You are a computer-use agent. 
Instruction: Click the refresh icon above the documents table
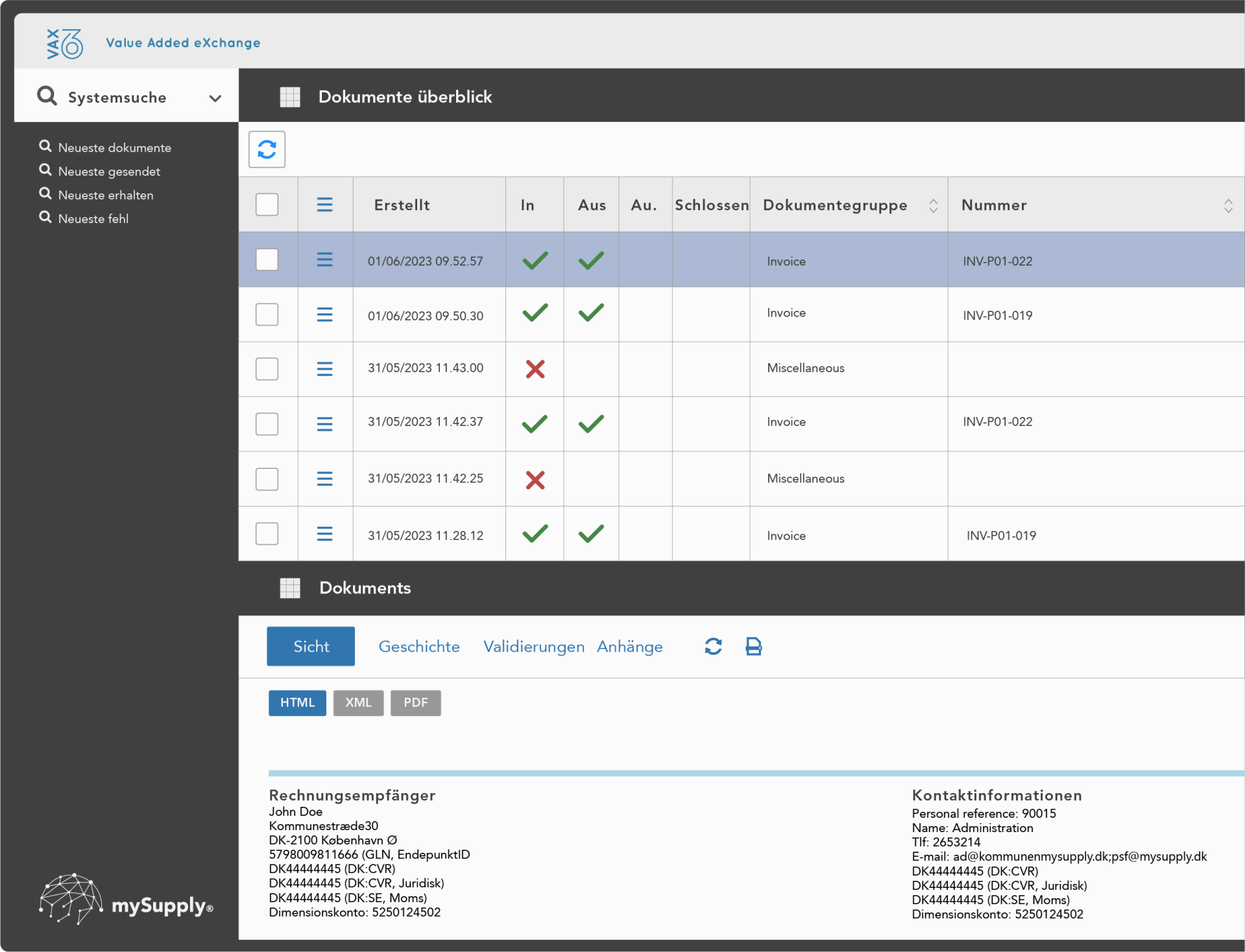coord(267,150)
